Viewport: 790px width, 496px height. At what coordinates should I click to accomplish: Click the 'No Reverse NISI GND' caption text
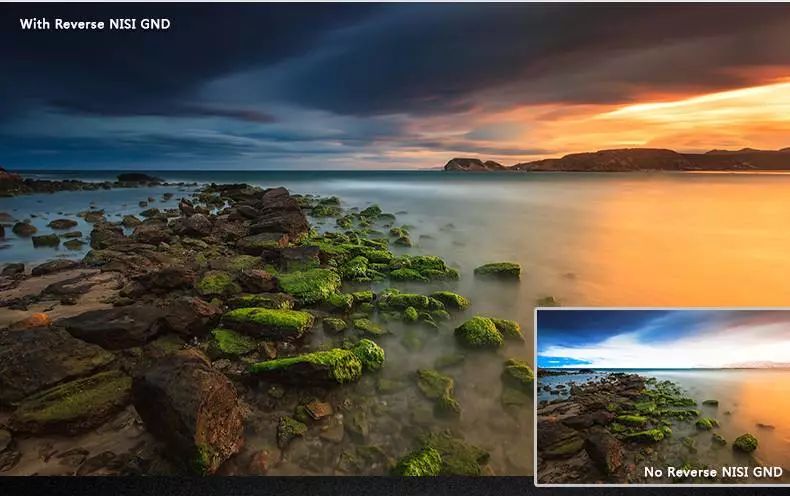pyautogui.click(x=713, y=472)
